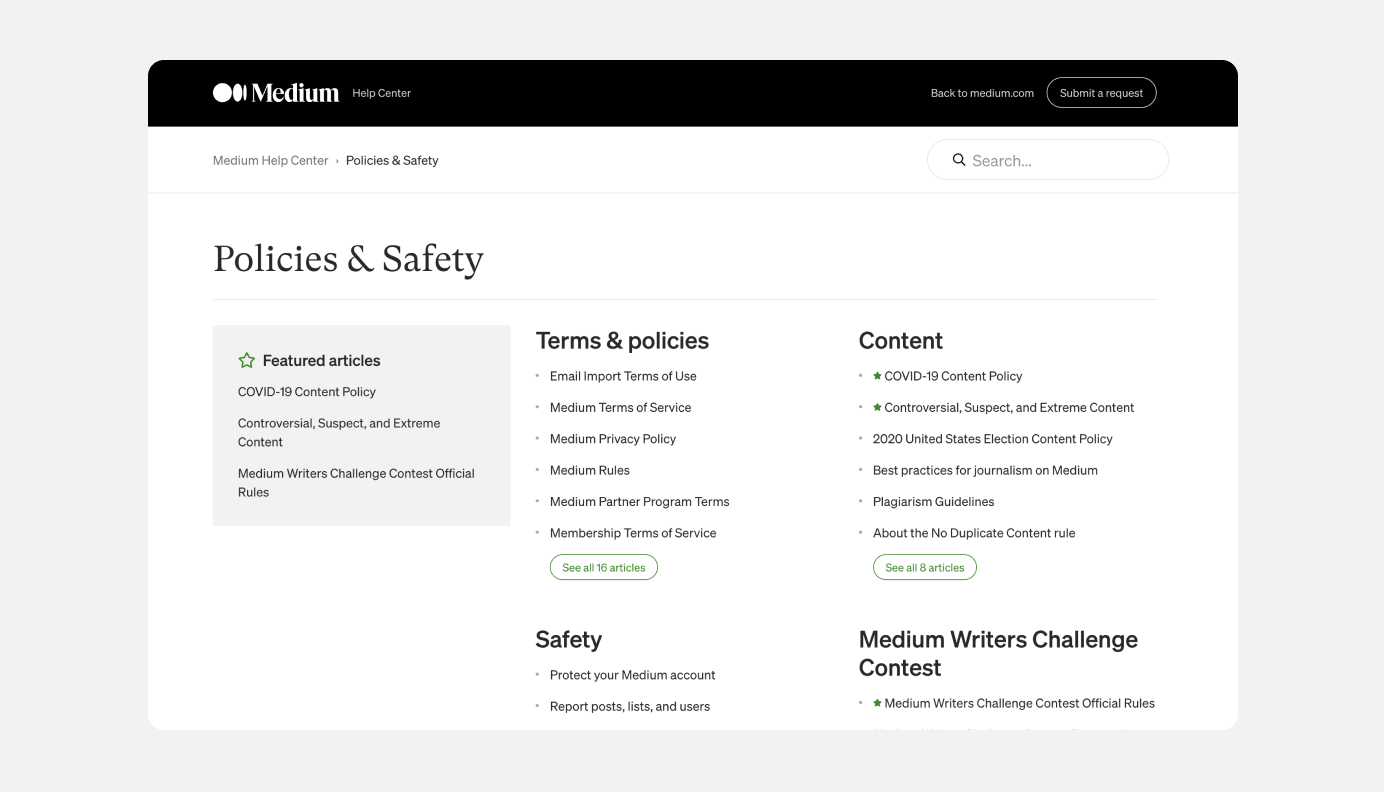Open Membership Terms of Service article
Image resolution: width=1384 pixels, height=792 pixels.
click(633, 533)
